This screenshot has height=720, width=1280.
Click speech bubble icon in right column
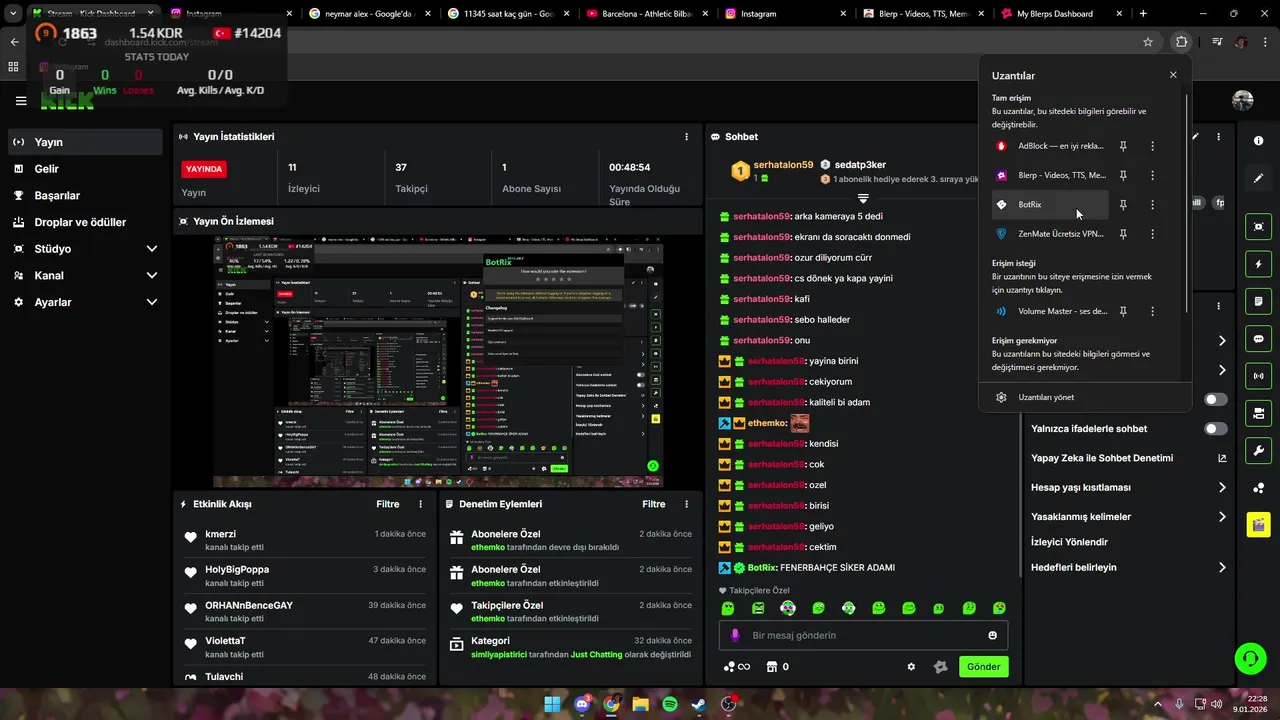point(1259,339)
